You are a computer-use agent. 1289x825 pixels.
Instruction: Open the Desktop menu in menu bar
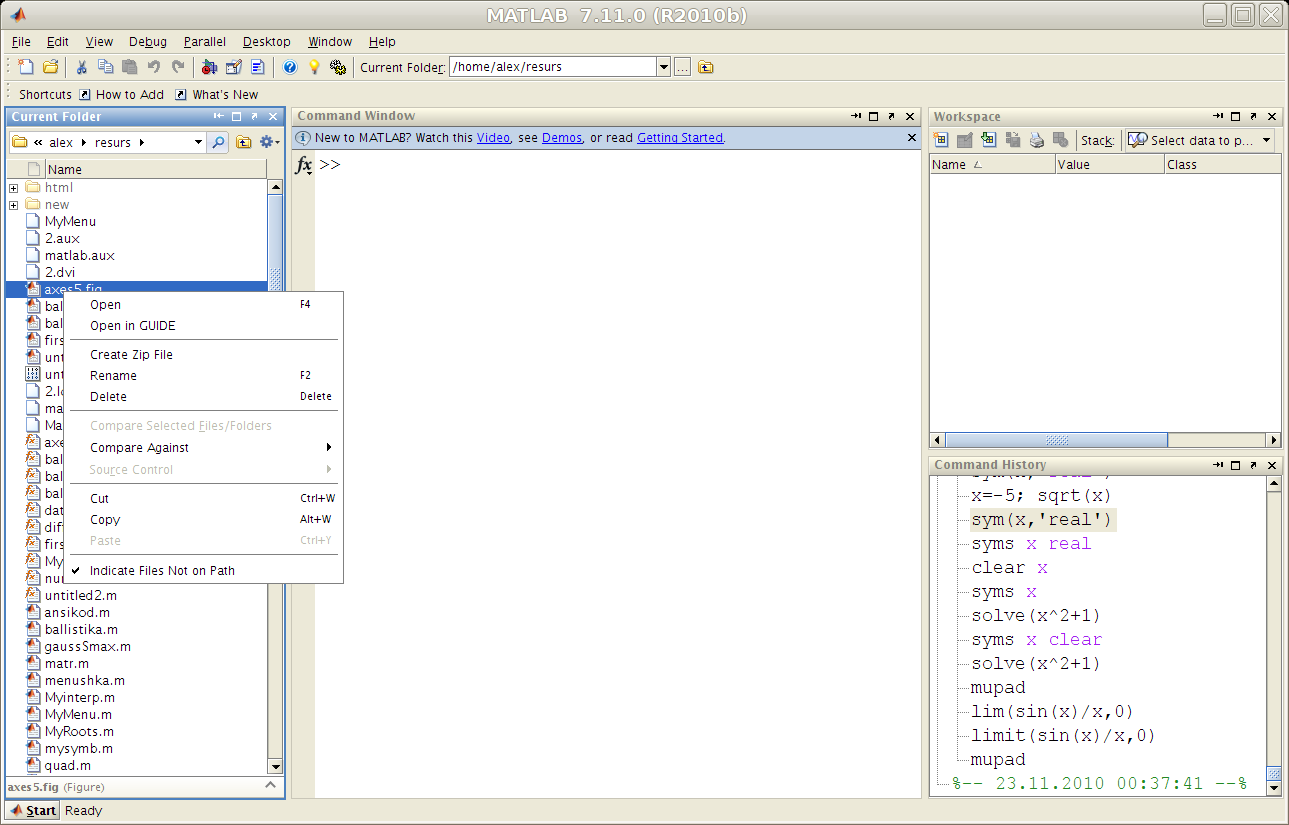[x=267, y=41]
